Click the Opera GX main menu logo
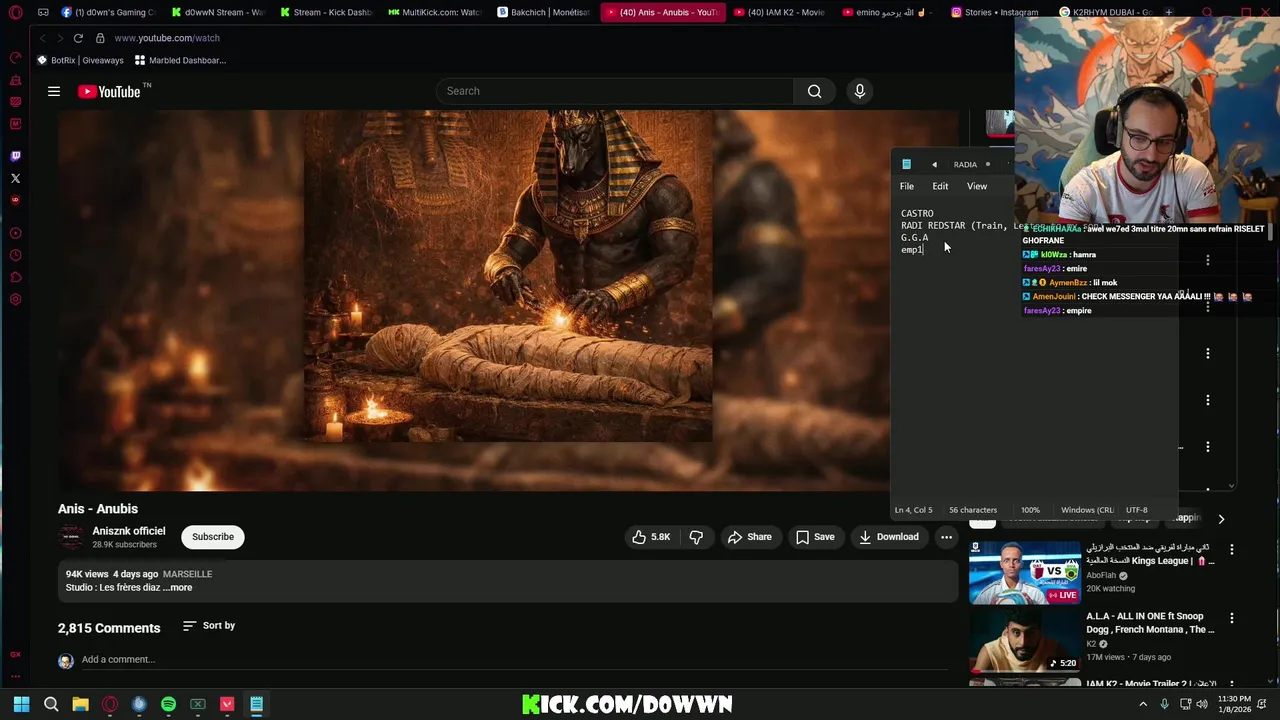Viewport: 1280px width, 720px height. click(x=15, y=13)
